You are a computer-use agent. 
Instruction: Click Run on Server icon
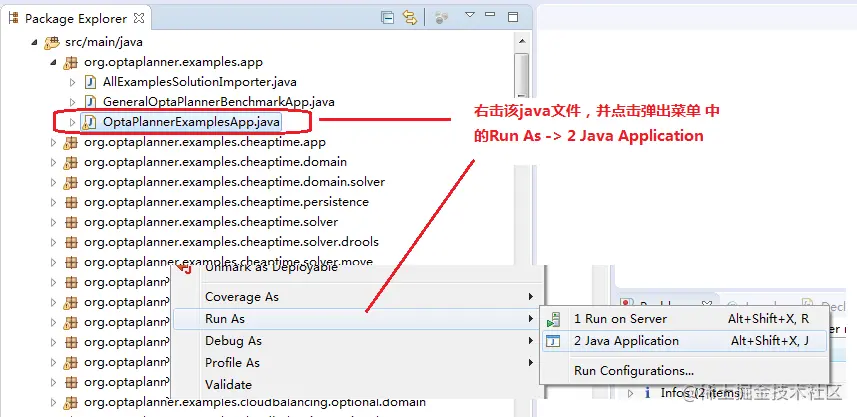(553, 319)
